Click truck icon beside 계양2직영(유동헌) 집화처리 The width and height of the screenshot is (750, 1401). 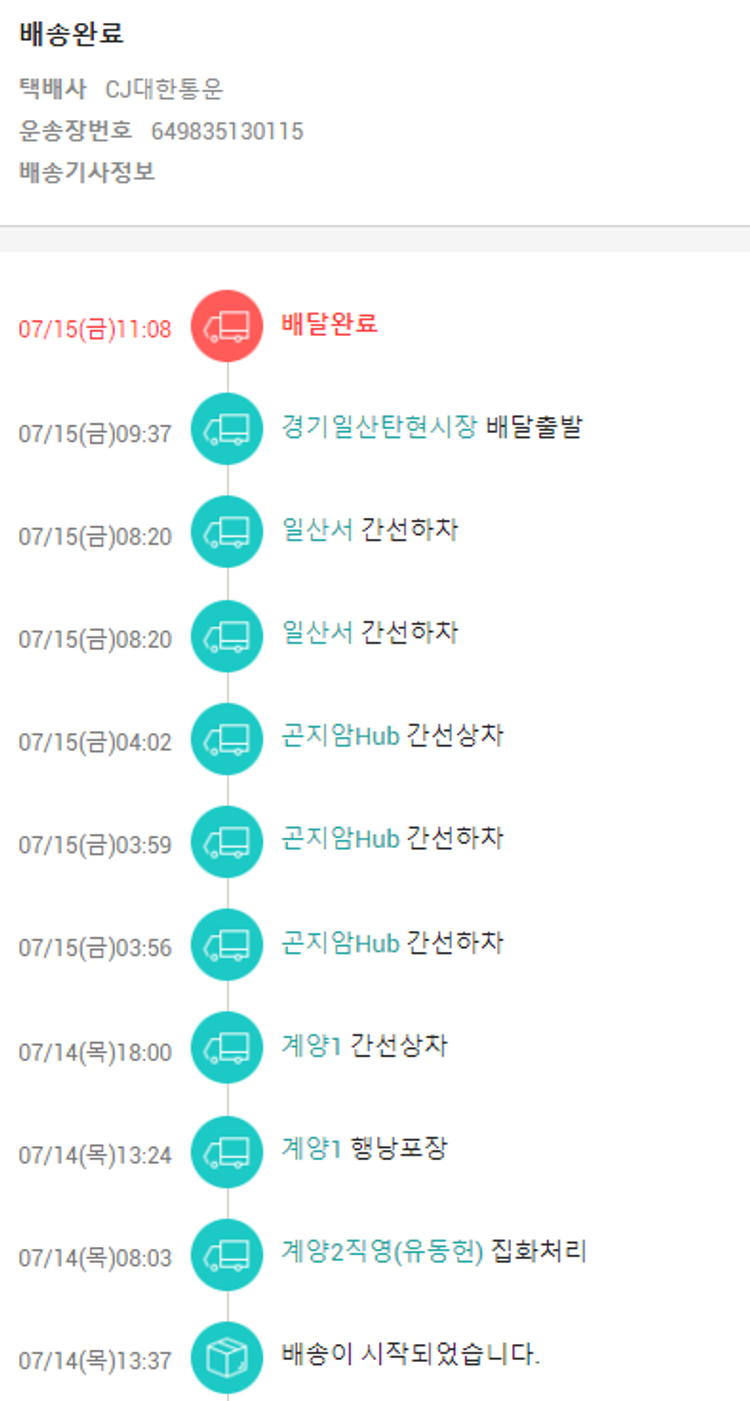click(x=227, y=1254)
